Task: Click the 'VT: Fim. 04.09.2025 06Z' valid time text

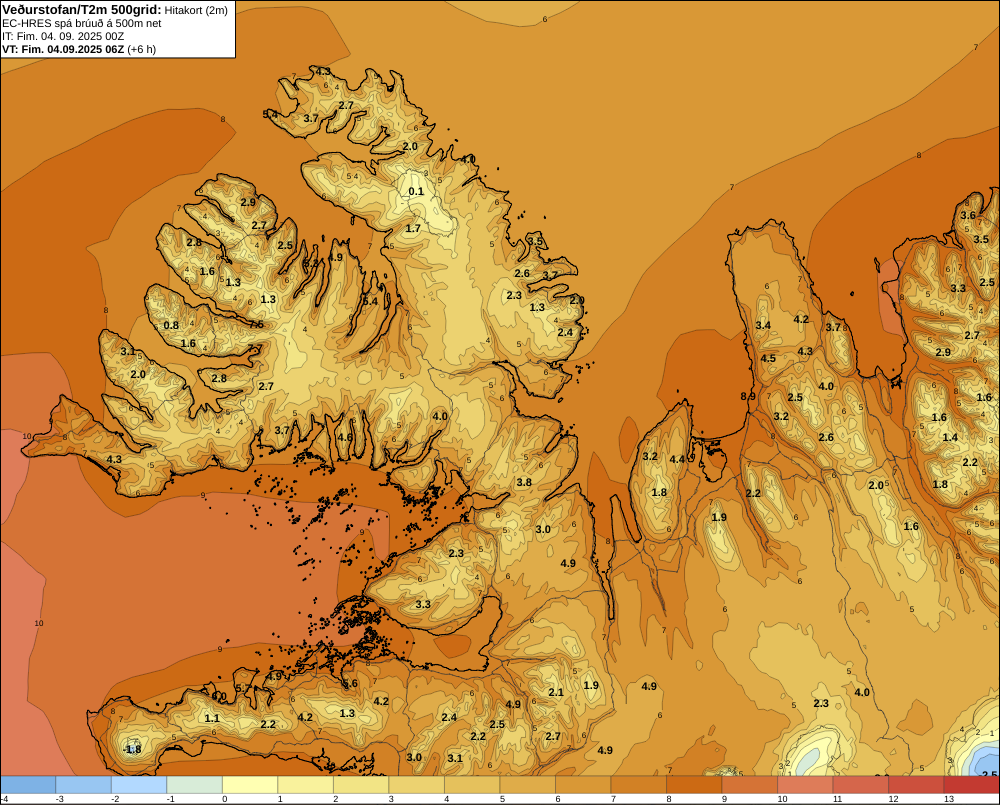Action: click(63, 49)
